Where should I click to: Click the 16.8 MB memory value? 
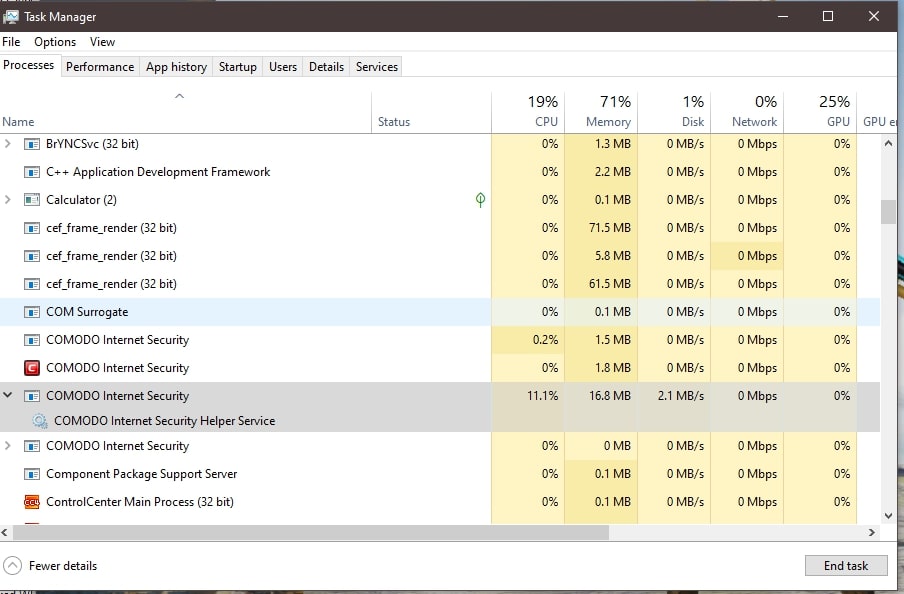610,396
